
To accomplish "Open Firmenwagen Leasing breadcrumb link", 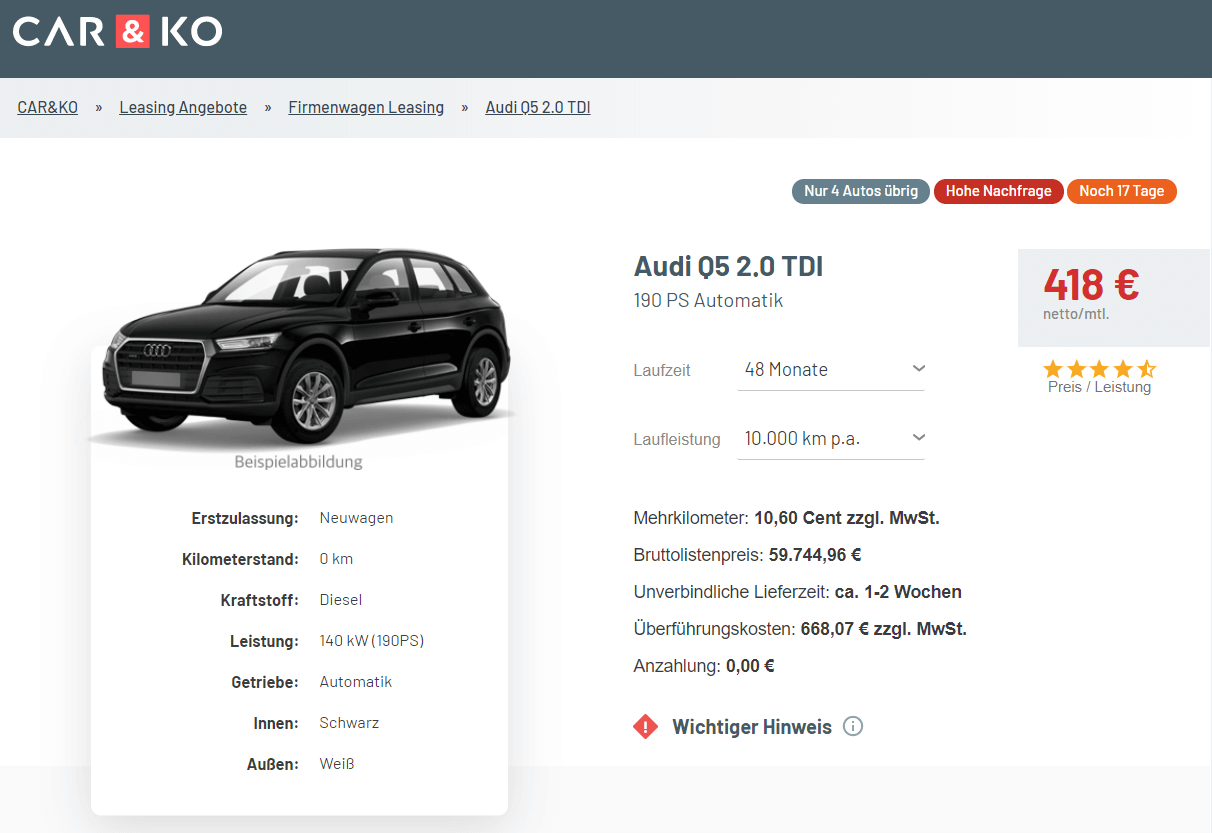I will [366, 108].
